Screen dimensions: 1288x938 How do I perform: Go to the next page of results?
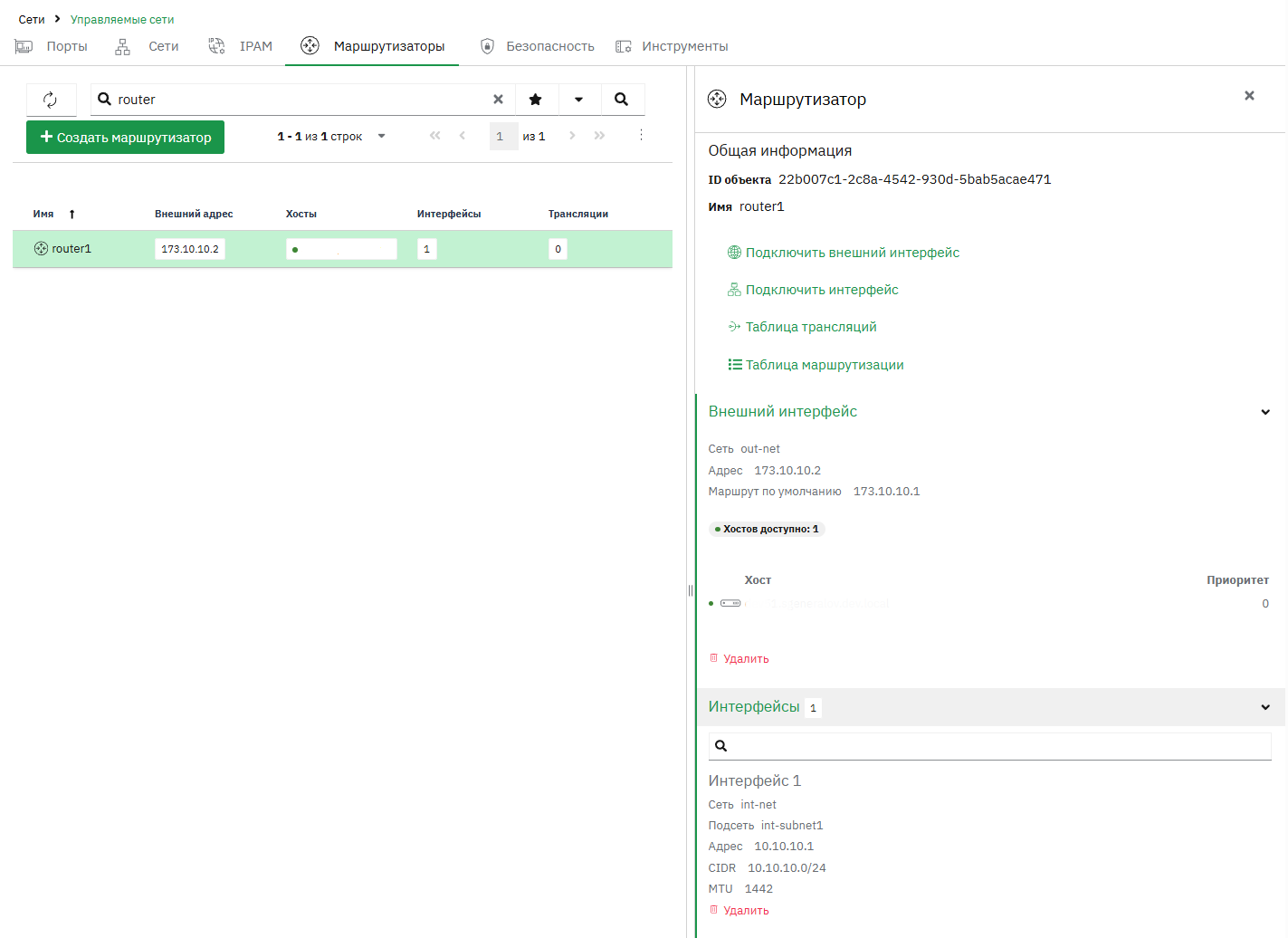[572, 136]
